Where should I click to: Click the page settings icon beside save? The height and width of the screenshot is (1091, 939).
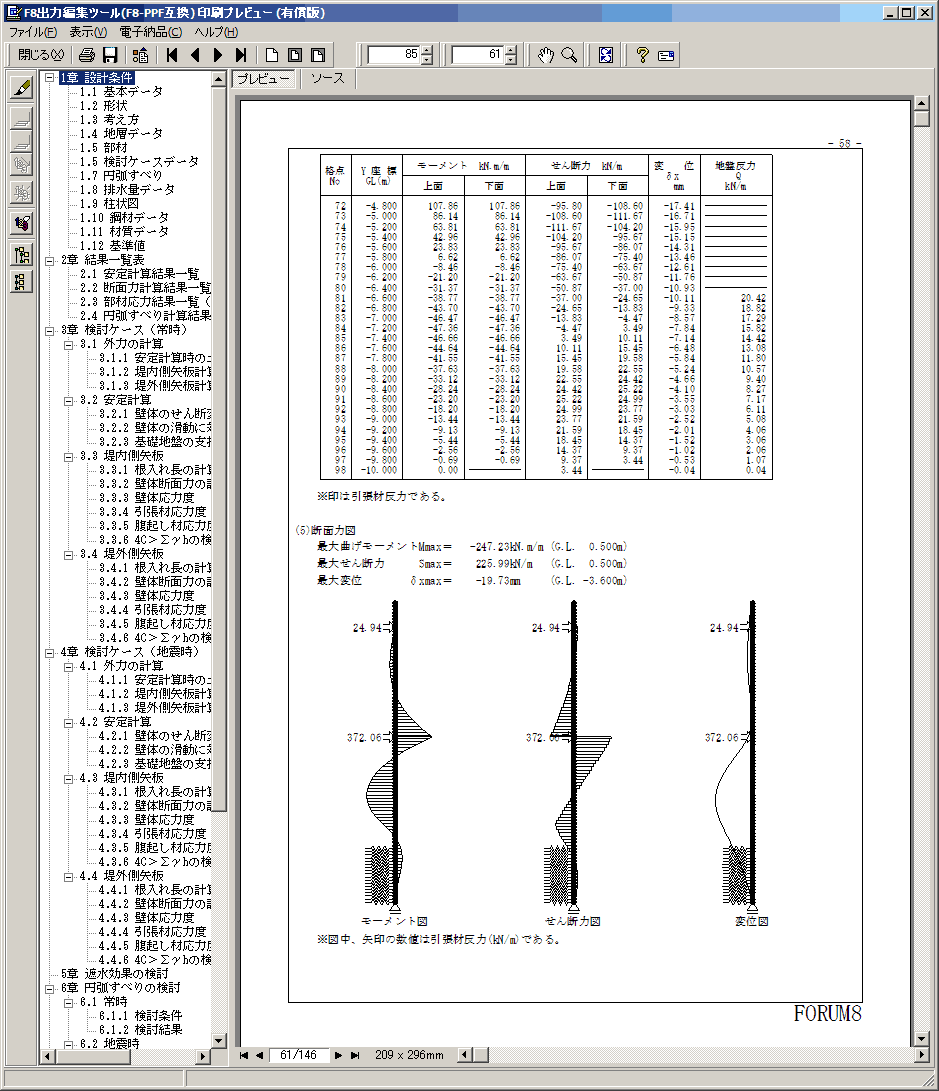(140, 55)
